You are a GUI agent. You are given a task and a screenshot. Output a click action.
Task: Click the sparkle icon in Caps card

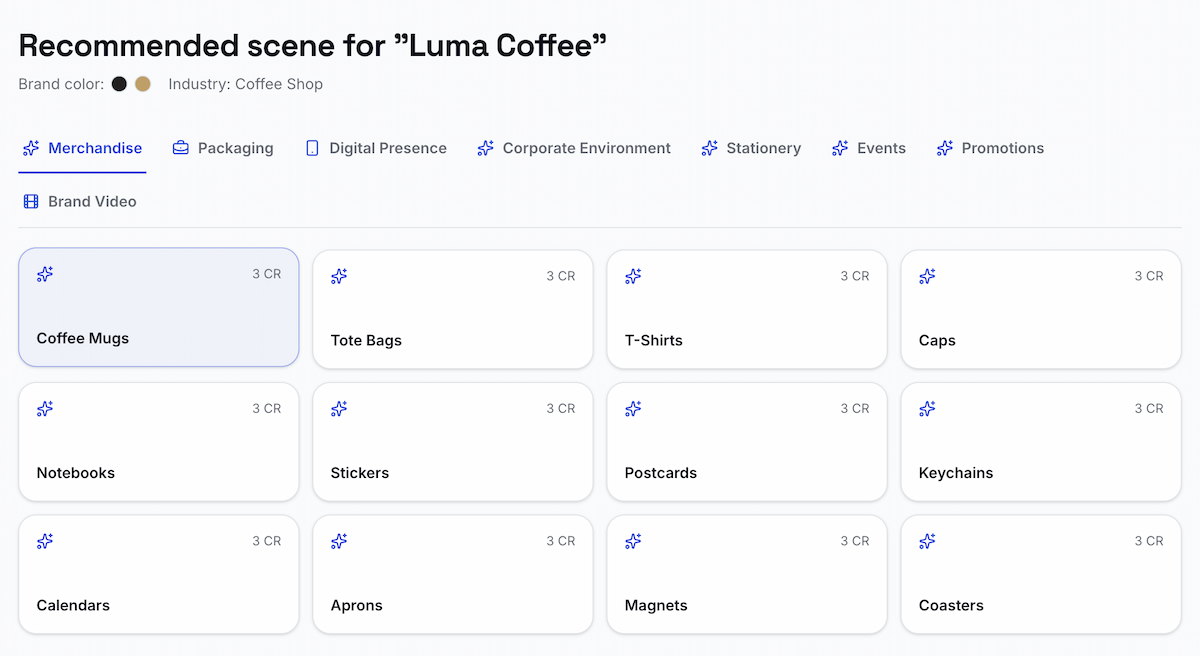927,276
